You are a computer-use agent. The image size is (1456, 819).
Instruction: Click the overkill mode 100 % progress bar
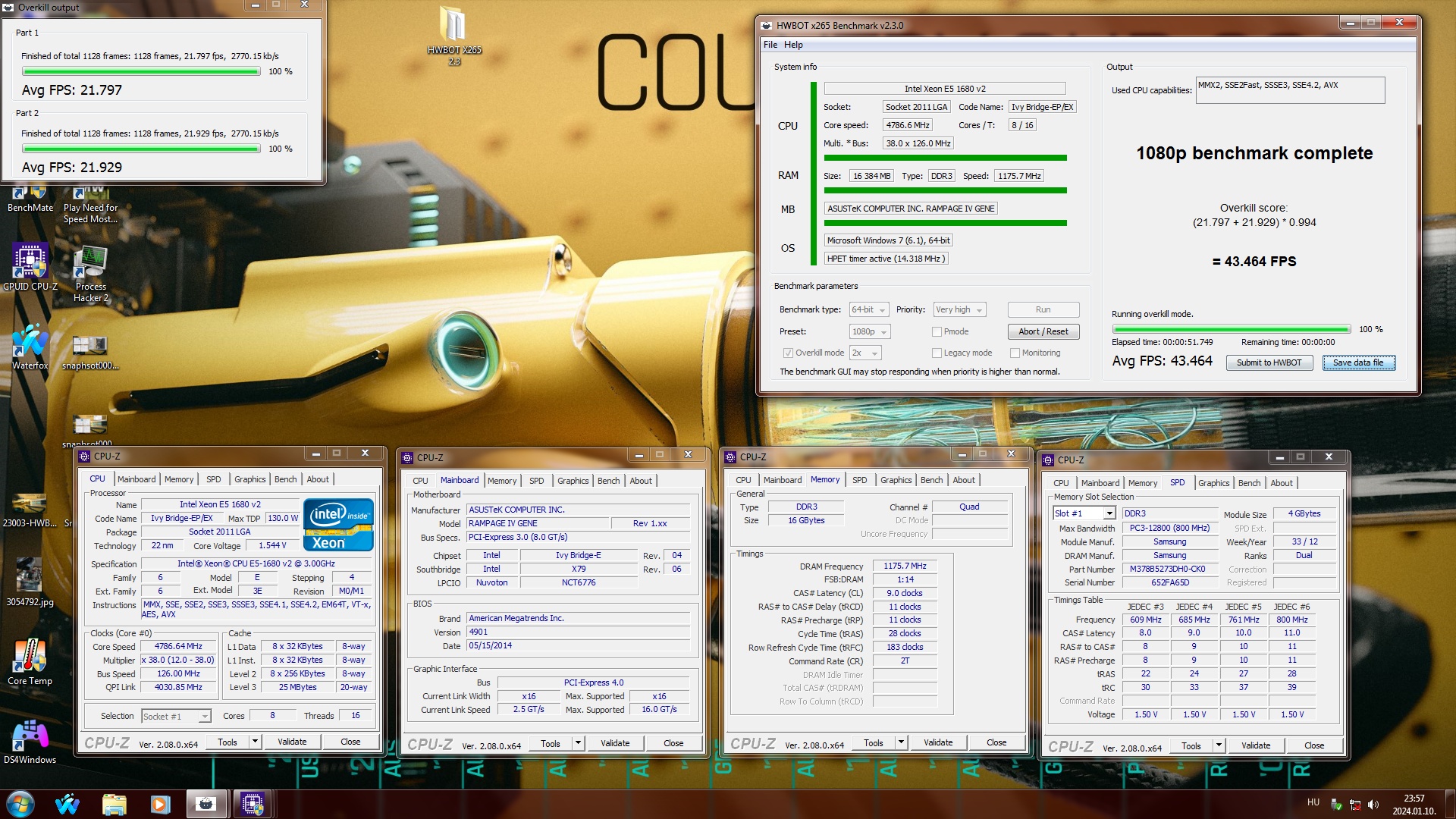(x=1231, y=329)
